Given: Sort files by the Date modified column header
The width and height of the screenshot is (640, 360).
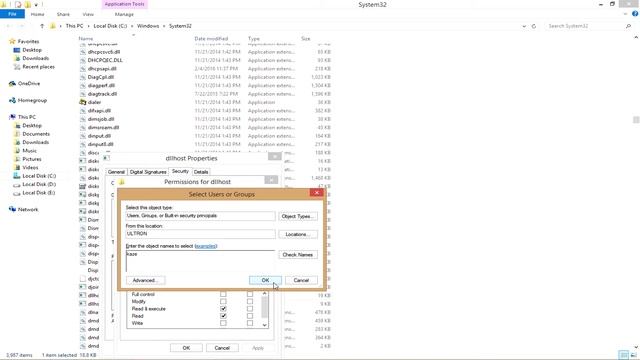Looking at the screenshot, I should 211,39.
